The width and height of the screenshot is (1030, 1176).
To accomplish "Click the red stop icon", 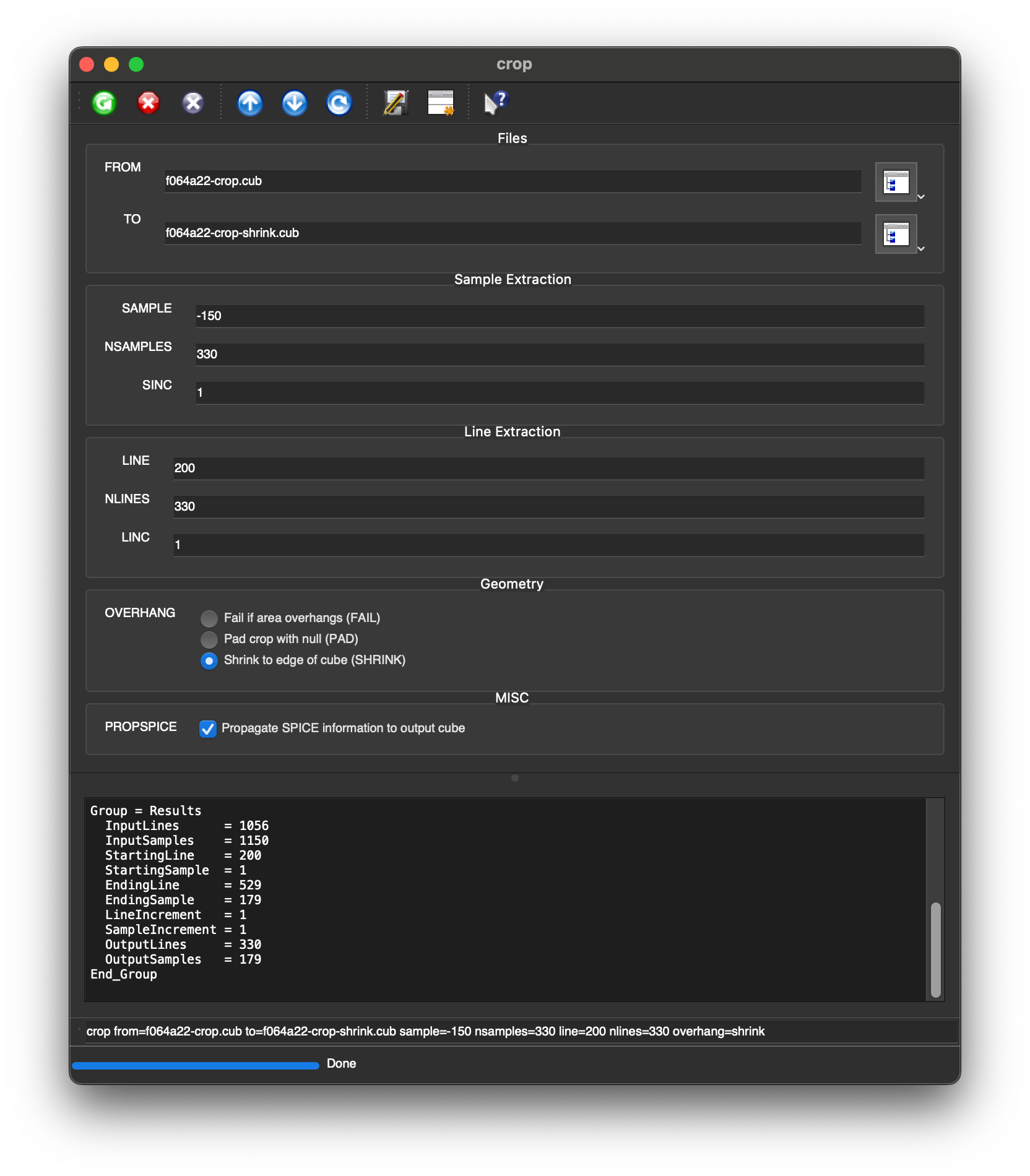I will (149, 103).
